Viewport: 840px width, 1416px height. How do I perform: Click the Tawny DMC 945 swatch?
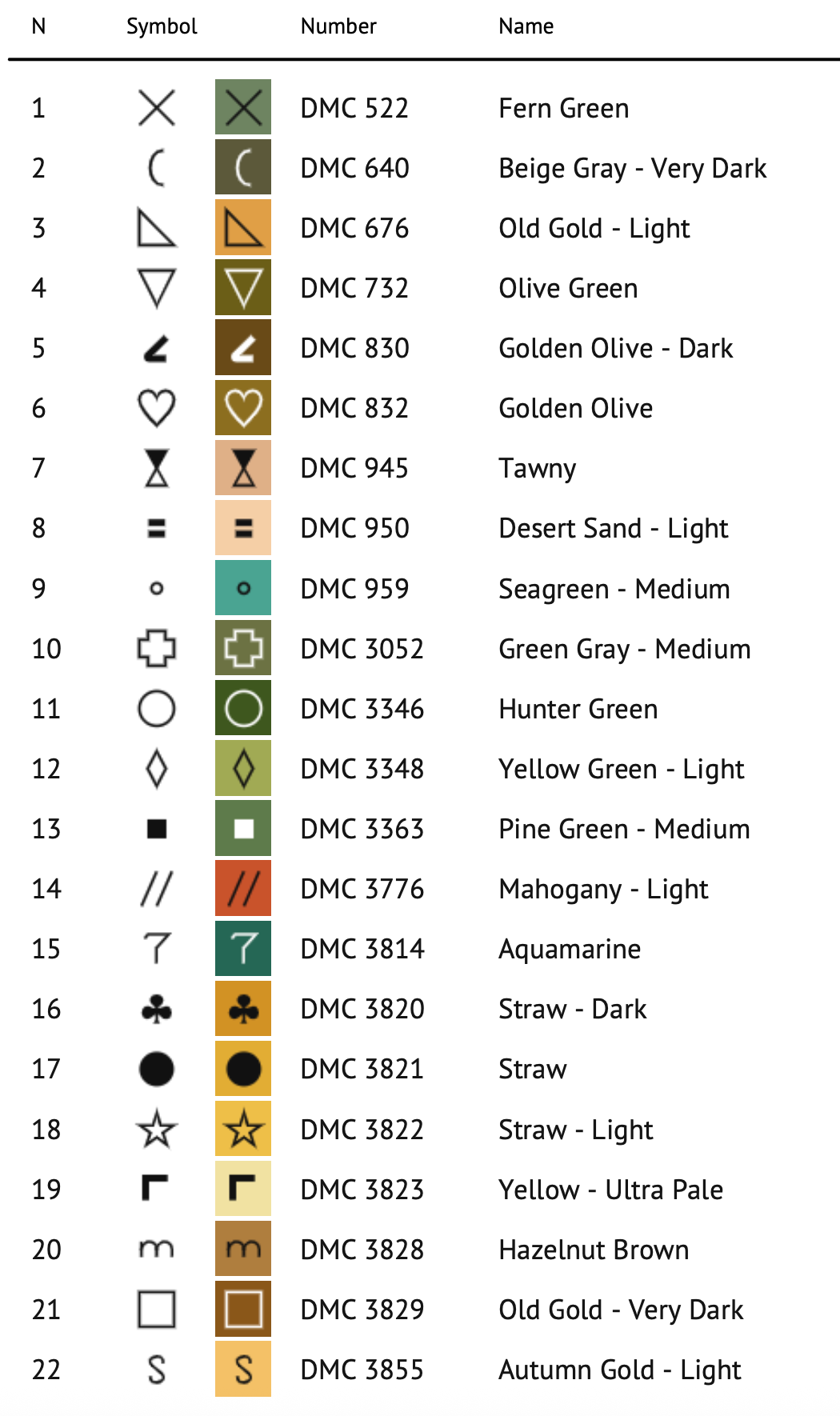(x=243, y=468)
